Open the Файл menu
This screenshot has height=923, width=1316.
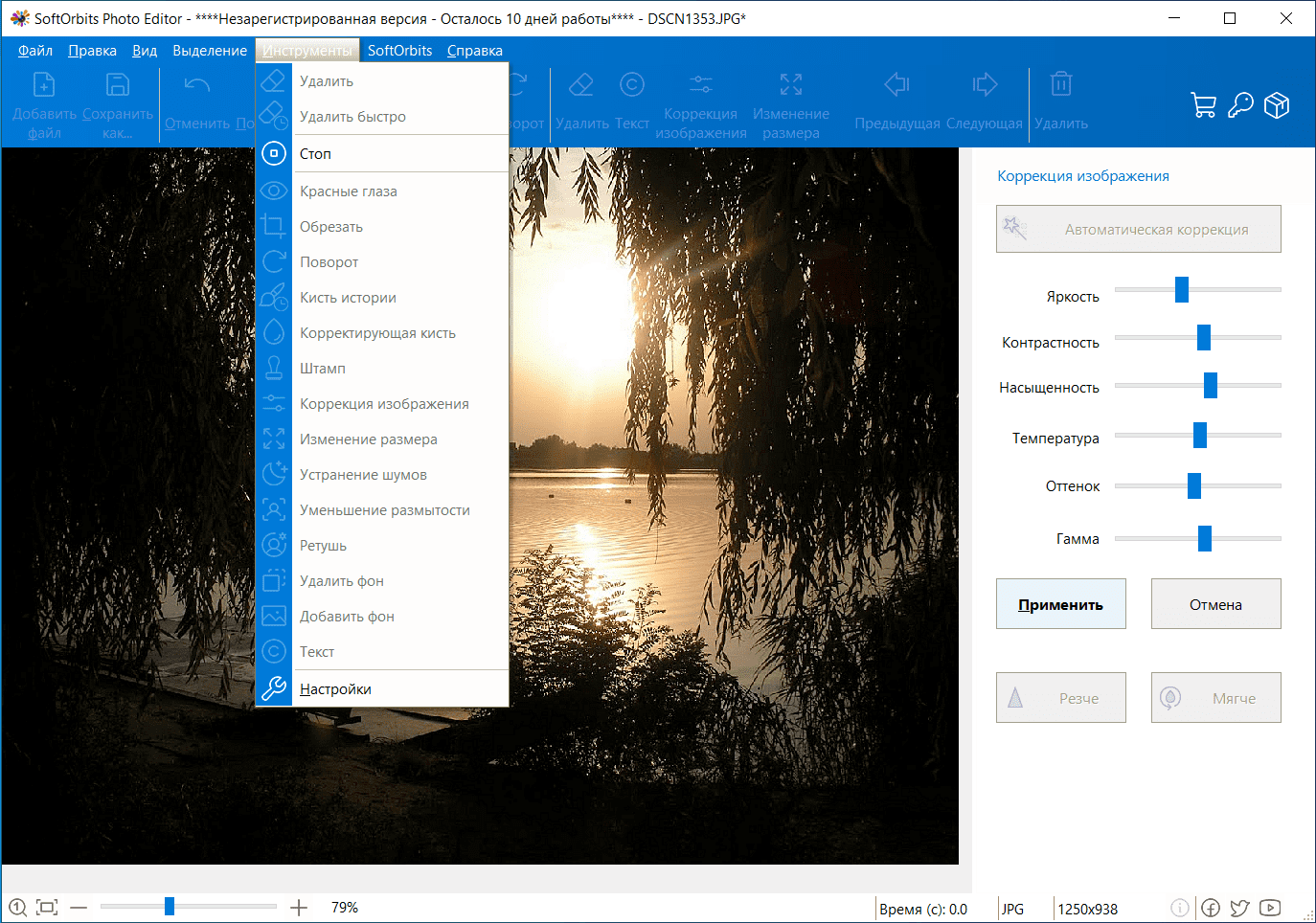[35, 51]
